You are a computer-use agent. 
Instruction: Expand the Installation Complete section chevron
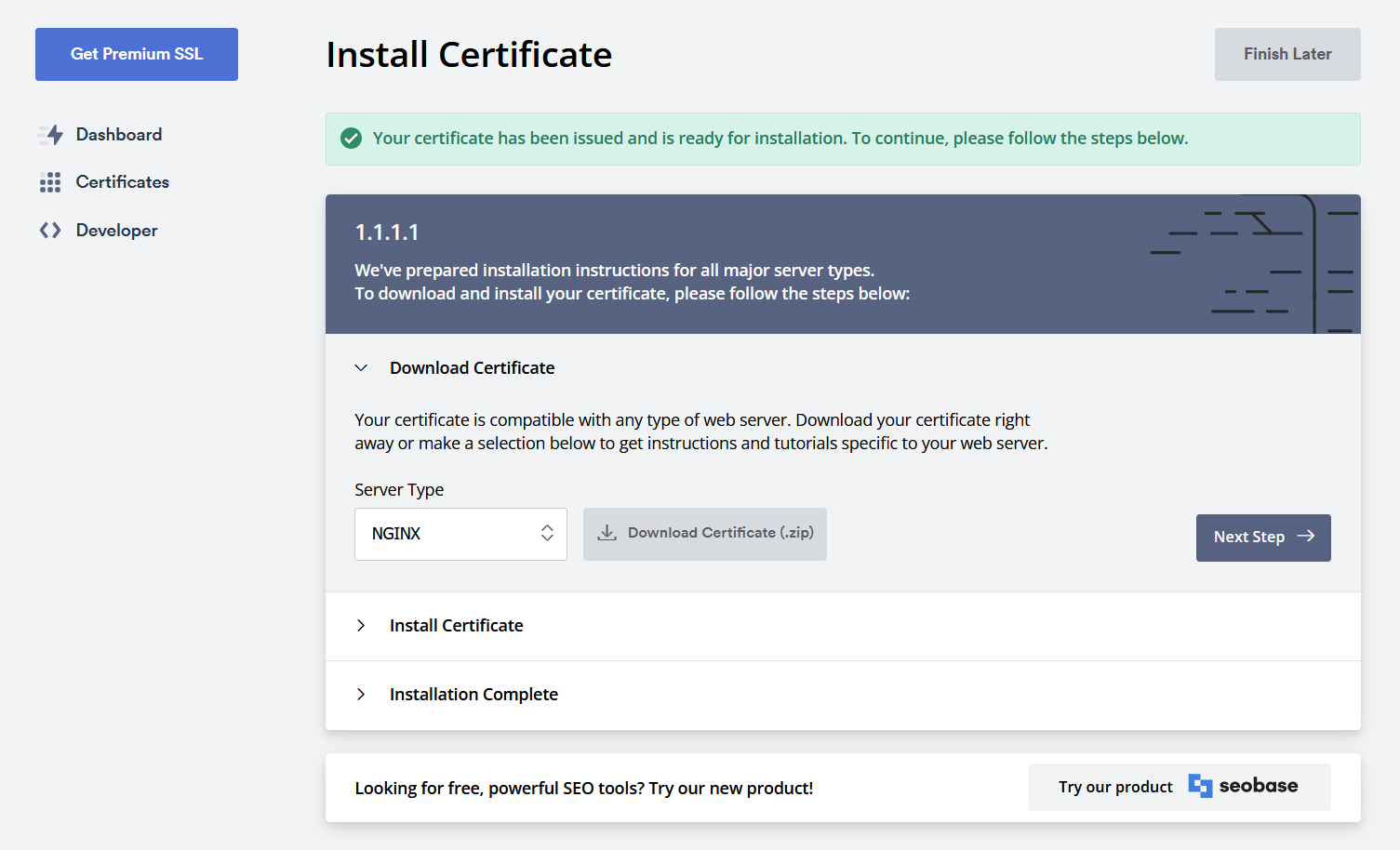[361, 695]
